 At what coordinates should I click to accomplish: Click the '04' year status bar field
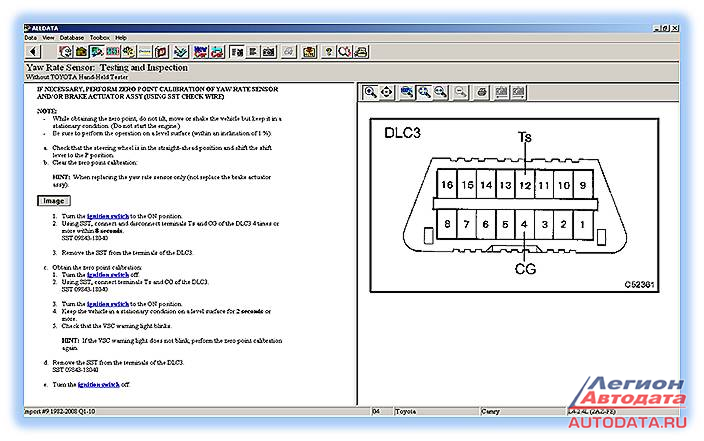(x=381, y=411)
